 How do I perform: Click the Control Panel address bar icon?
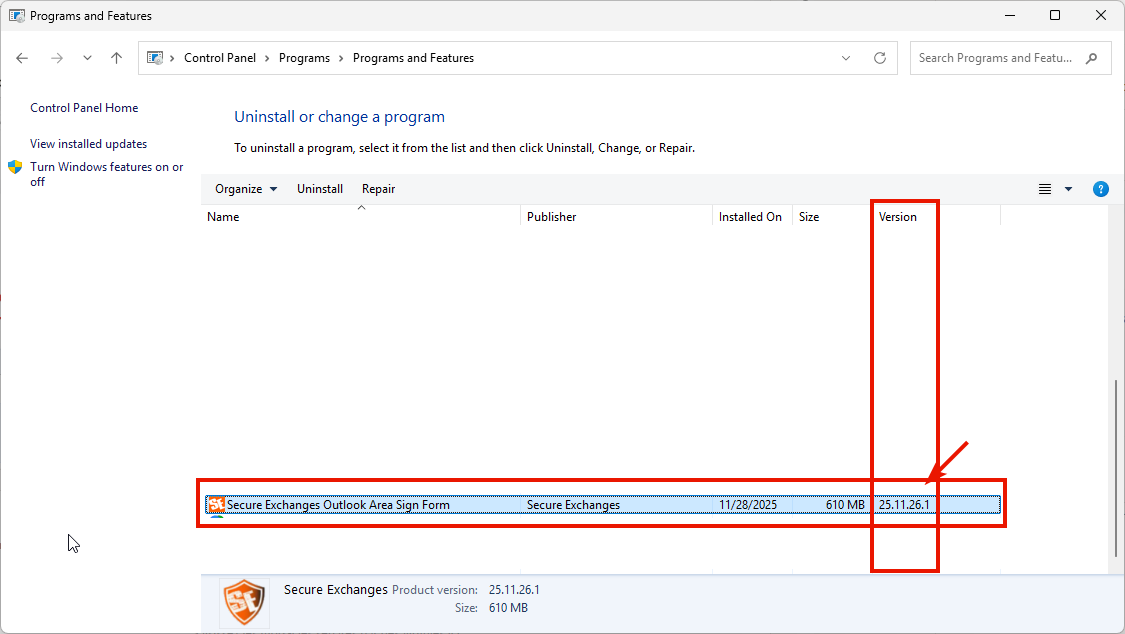(x=155, y=58)
